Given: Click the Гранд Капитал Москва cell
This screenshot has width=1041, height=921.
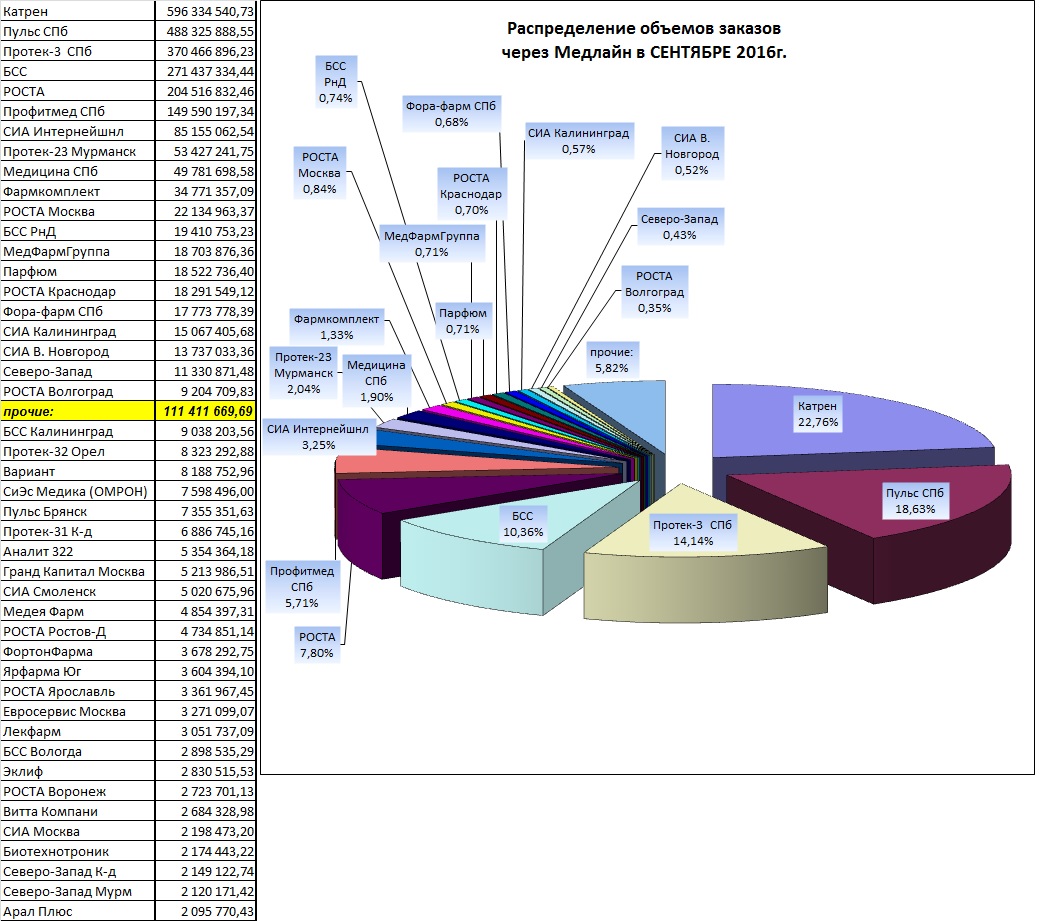Looking at the screenshot, I should (78, 571).
